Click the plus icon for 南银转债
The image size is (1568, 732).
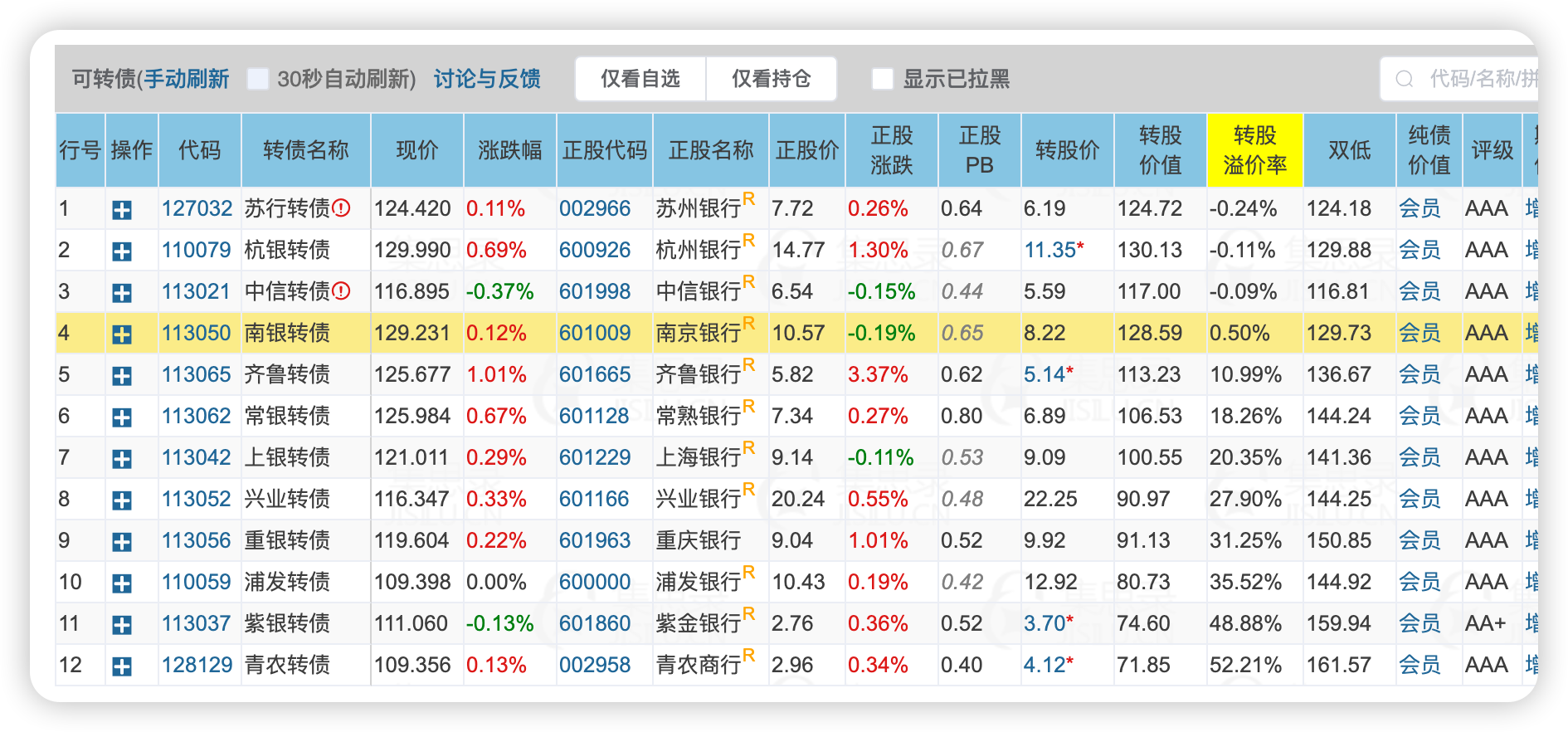[x=122, y=334]
